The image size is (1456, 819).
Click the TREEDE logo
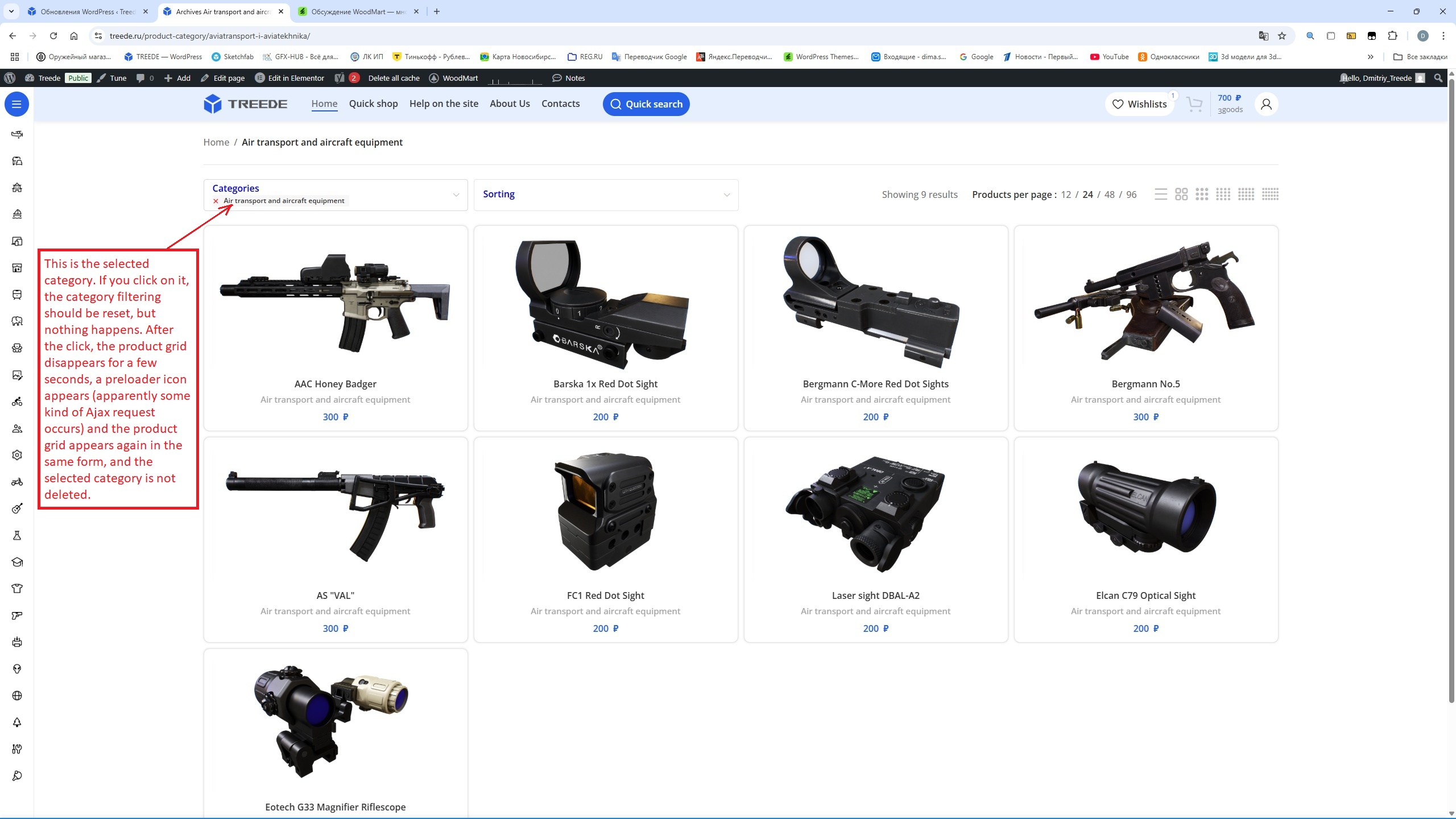245,104
